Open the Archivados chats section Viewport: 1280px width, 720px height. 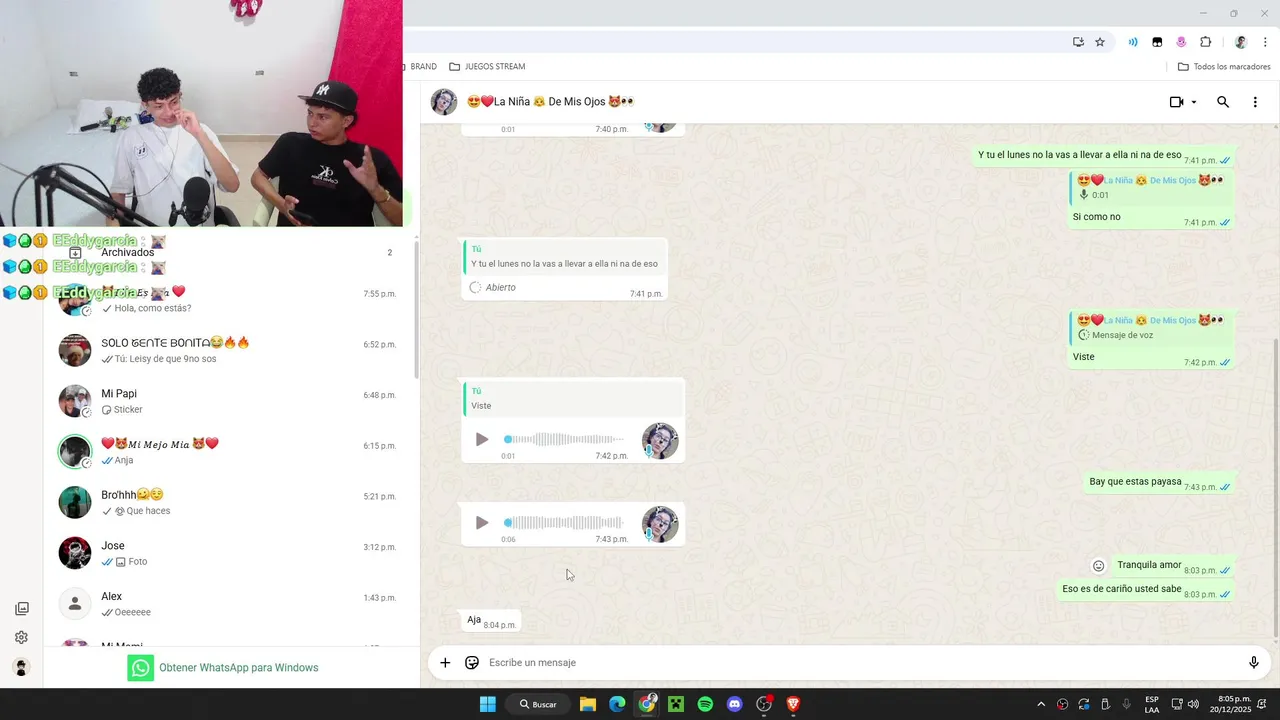click(x=230, y=252)
